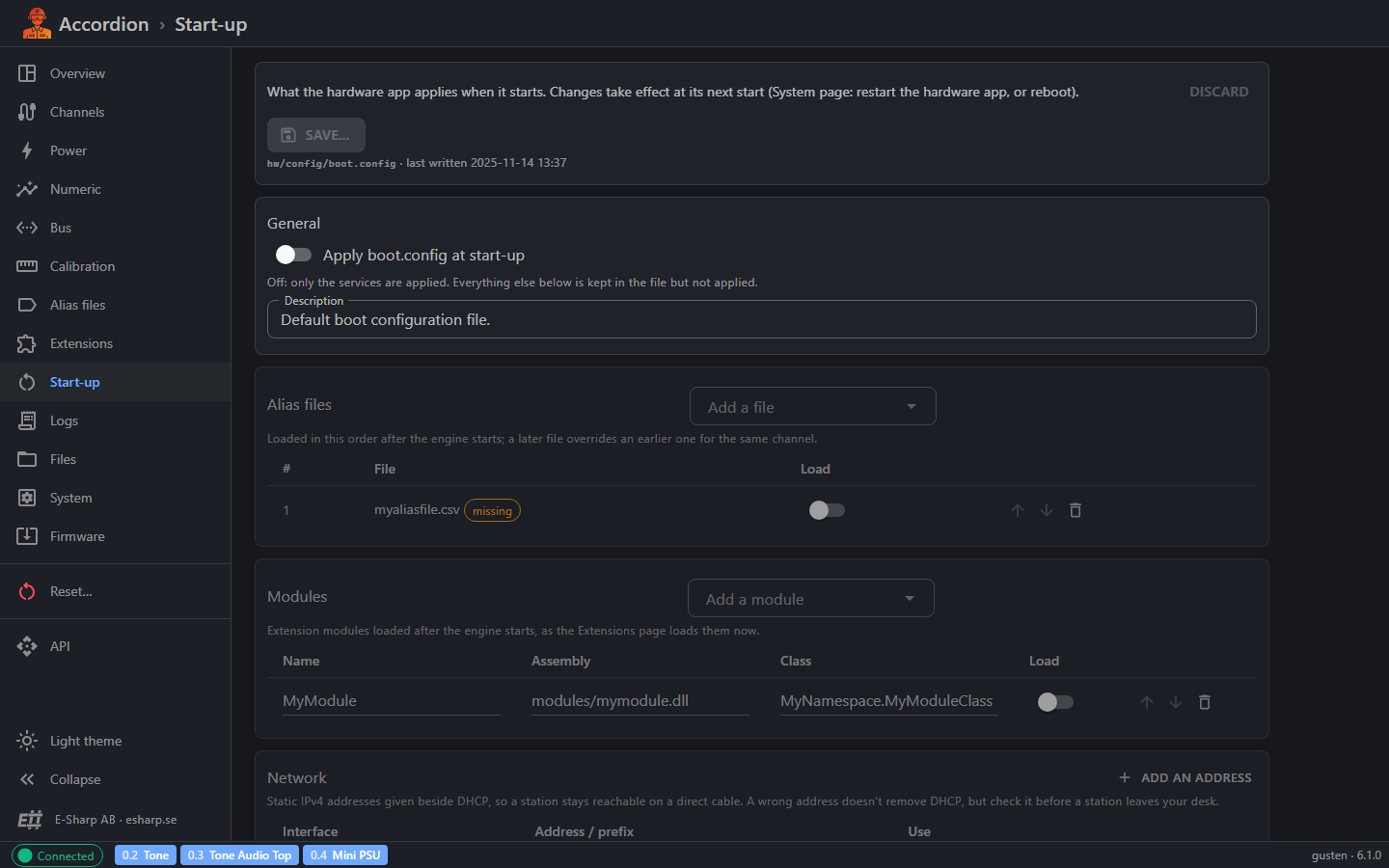This screenshot has height=868, width=1389.
Task: Click the Files folder icon
Action: pos(27,459)
